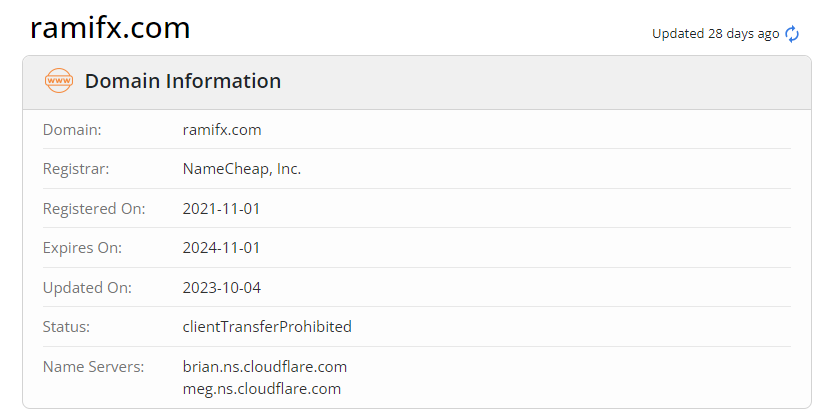Select the ramifx.com domain value
The width and height of the screenshot is (823, 417).
coord(222,130)
